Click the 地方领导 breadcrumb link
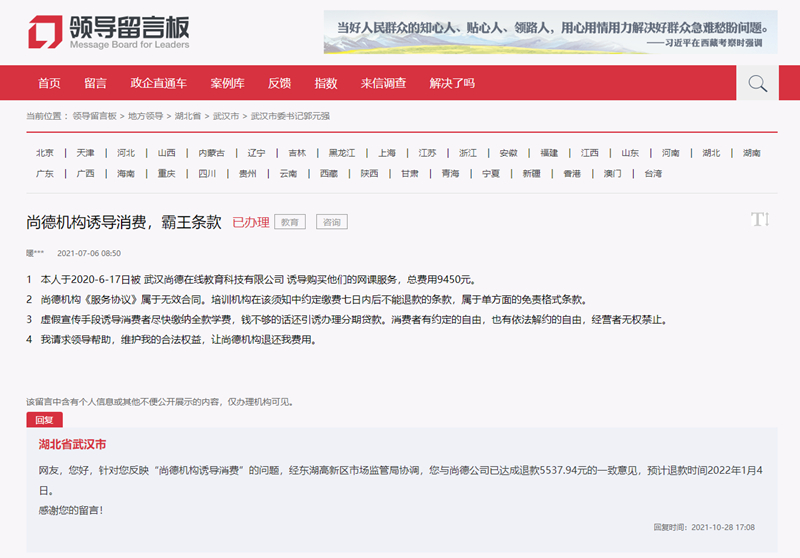Viewport: 800px width, 558px height. coord(145,116)
